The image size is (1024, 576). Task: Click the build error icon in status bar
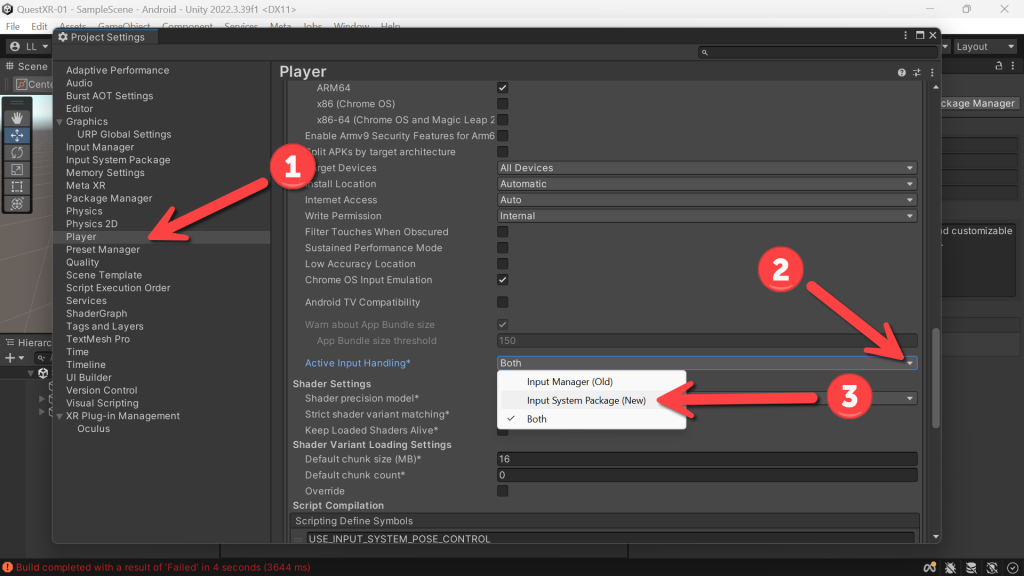[x=8, y=568]
